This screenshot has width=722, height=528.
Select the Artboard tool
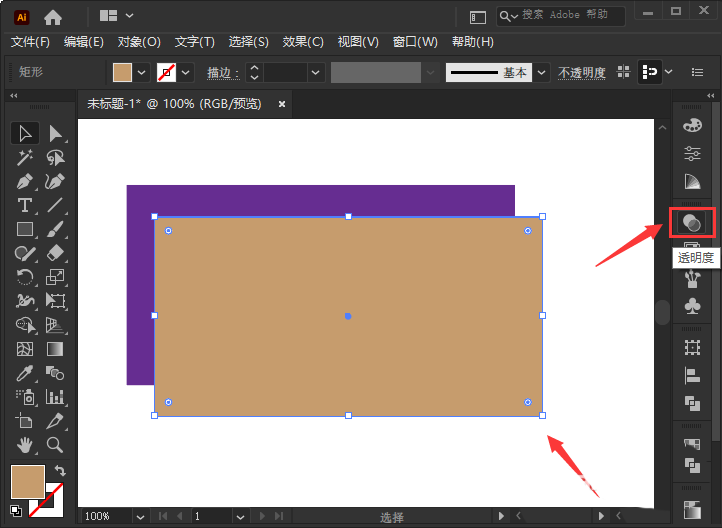pos(25,421)
